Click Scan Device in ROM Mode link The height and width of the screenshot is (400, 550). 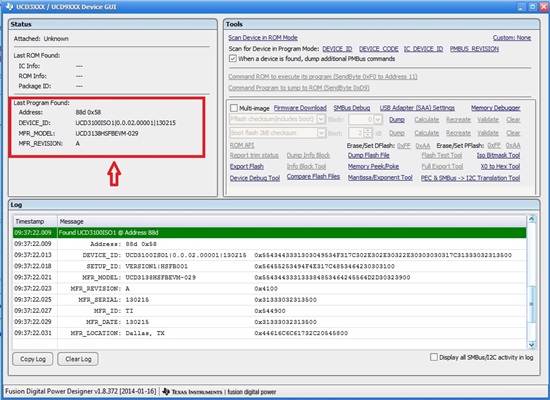point(263,38)
